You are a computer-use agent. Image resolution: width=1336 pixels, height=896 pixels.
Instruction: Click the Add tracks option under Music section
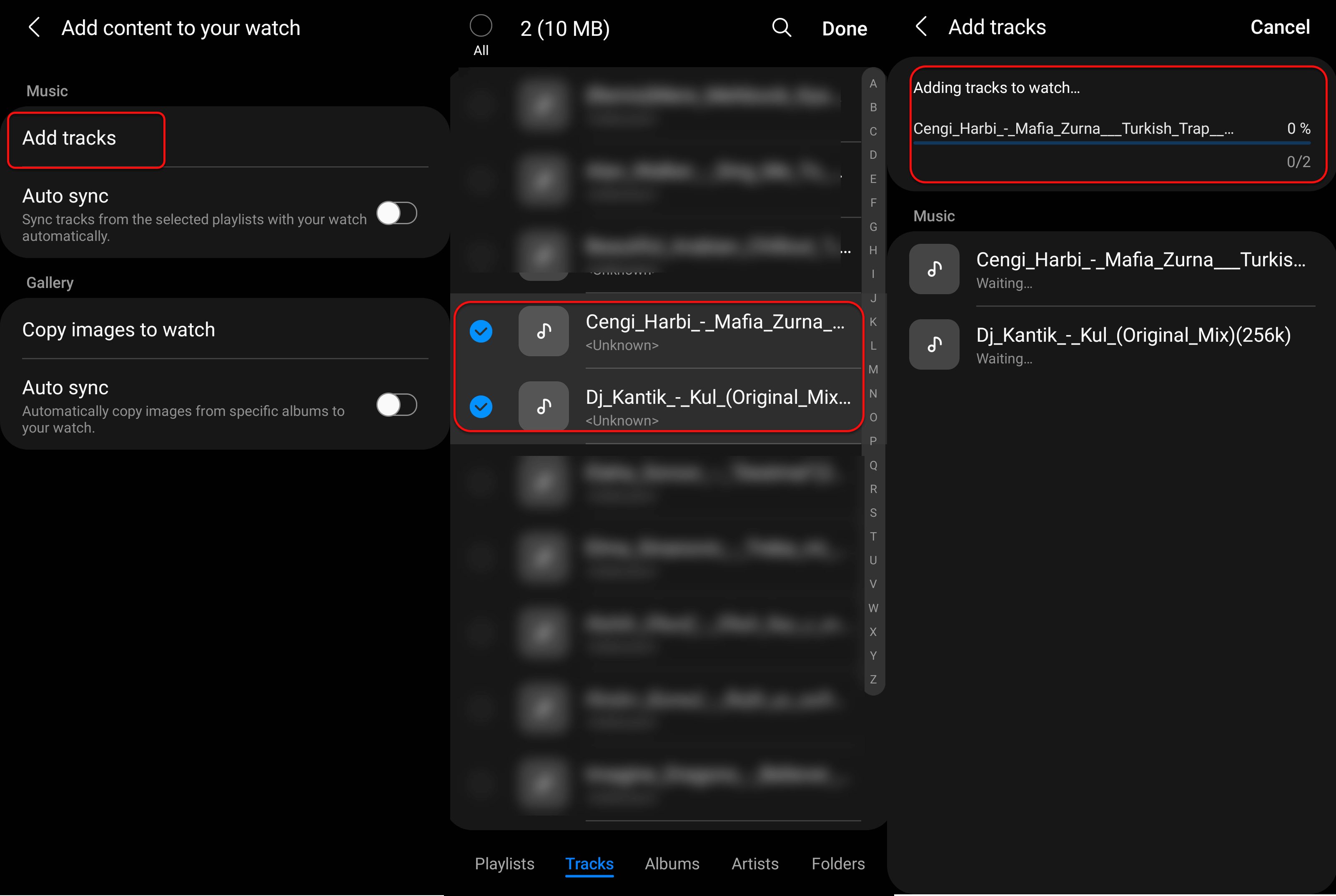point(70,138)
